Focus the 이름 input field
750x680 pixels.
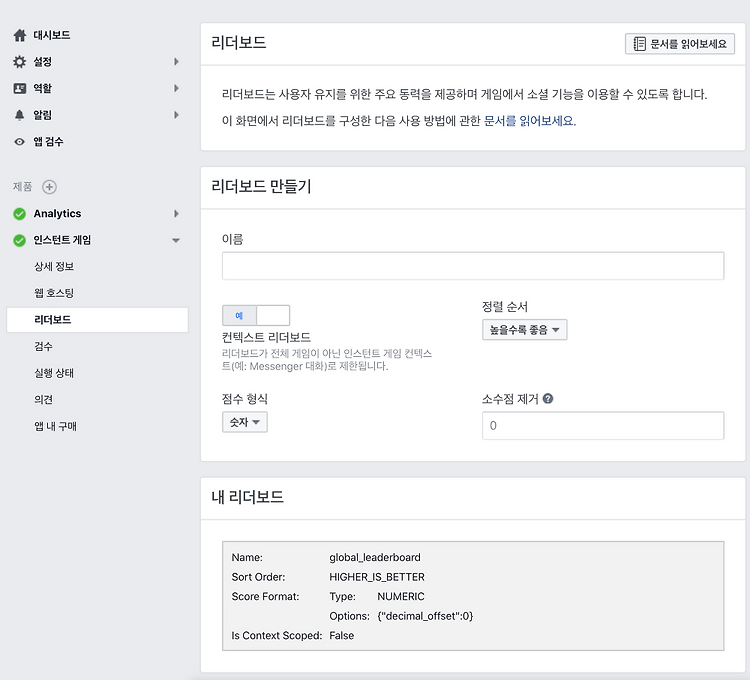tap(473, 266)
